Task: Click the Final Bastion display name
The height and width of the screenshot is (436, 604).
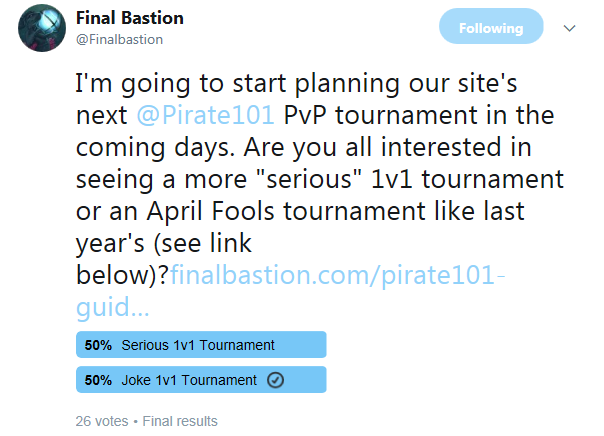Action: tap(129, 18)
